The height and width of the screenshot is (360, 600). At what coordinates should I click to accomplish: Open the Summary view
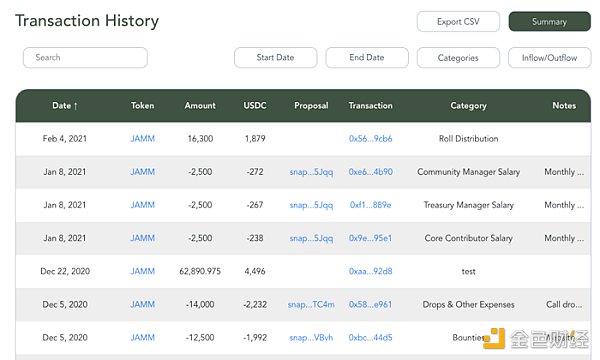(x=549, y=22)
